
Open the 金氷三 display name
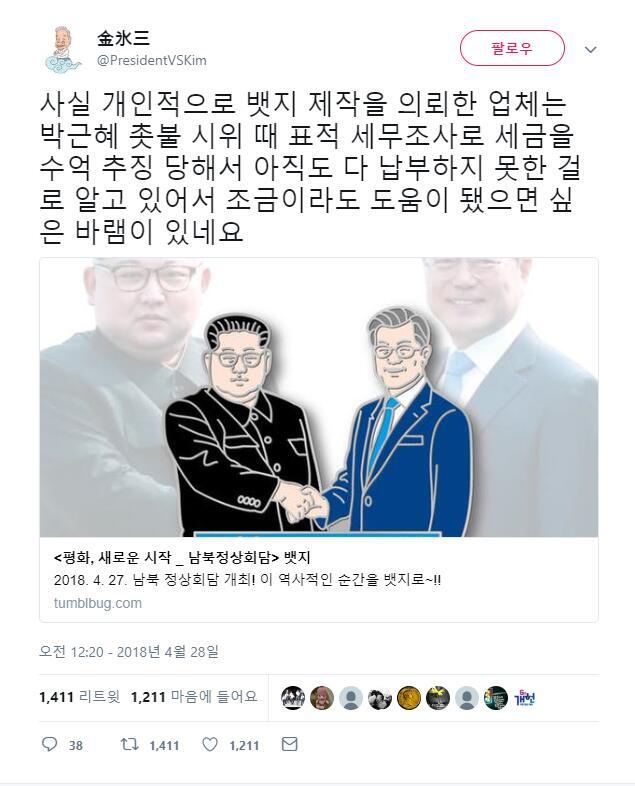[x=123, y=39]
